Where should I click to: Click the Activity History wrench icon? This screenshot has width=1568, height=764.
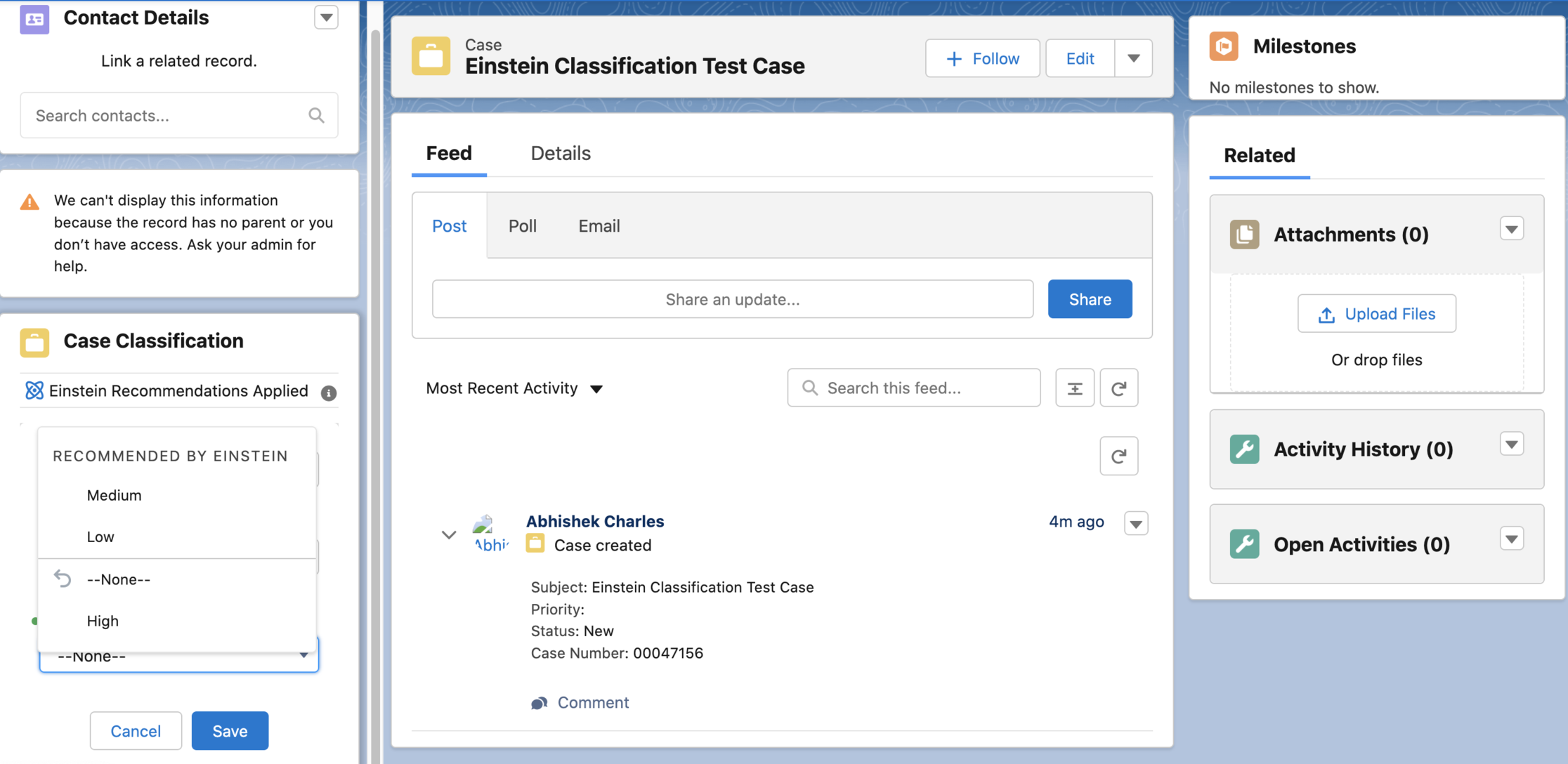pyautogui.click(x=1244, y=449)
